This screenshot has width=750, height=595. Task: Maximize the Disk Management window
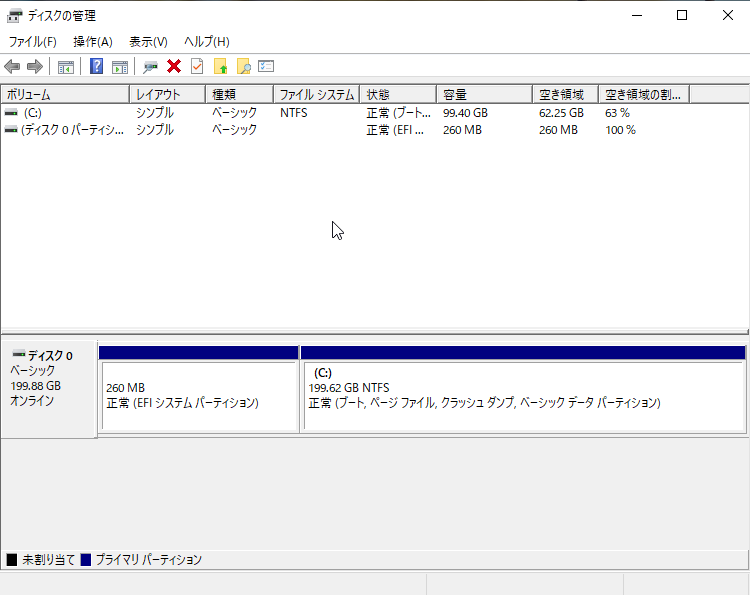(682, 15)
